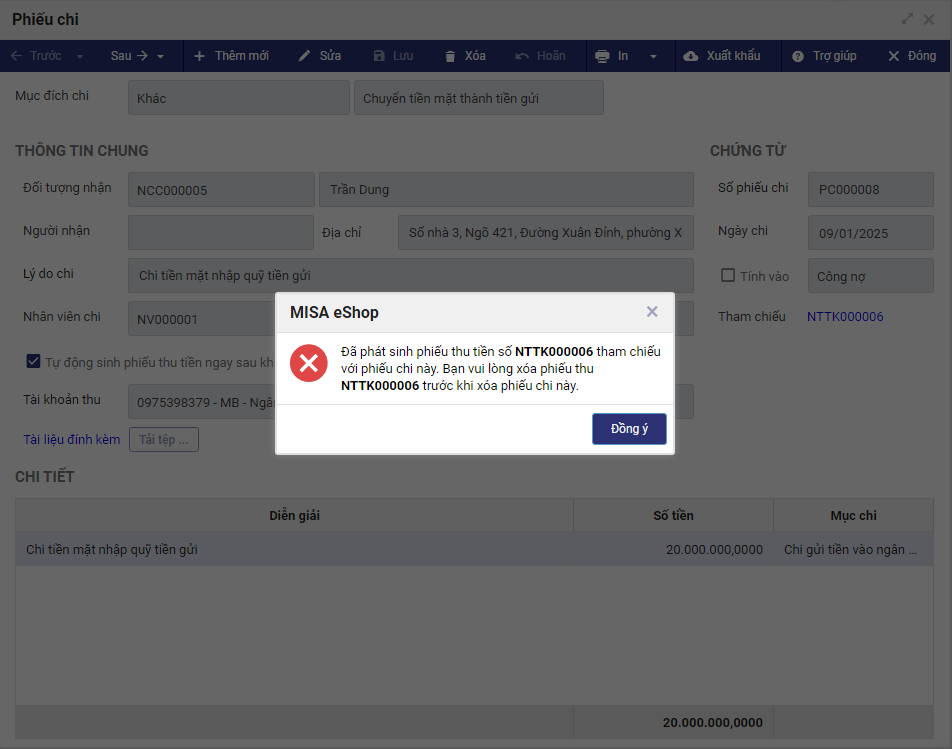This screenshot has height=749, width=952.
Task: Click the Số phiếu chi PC000008 field
Action: 870,189
